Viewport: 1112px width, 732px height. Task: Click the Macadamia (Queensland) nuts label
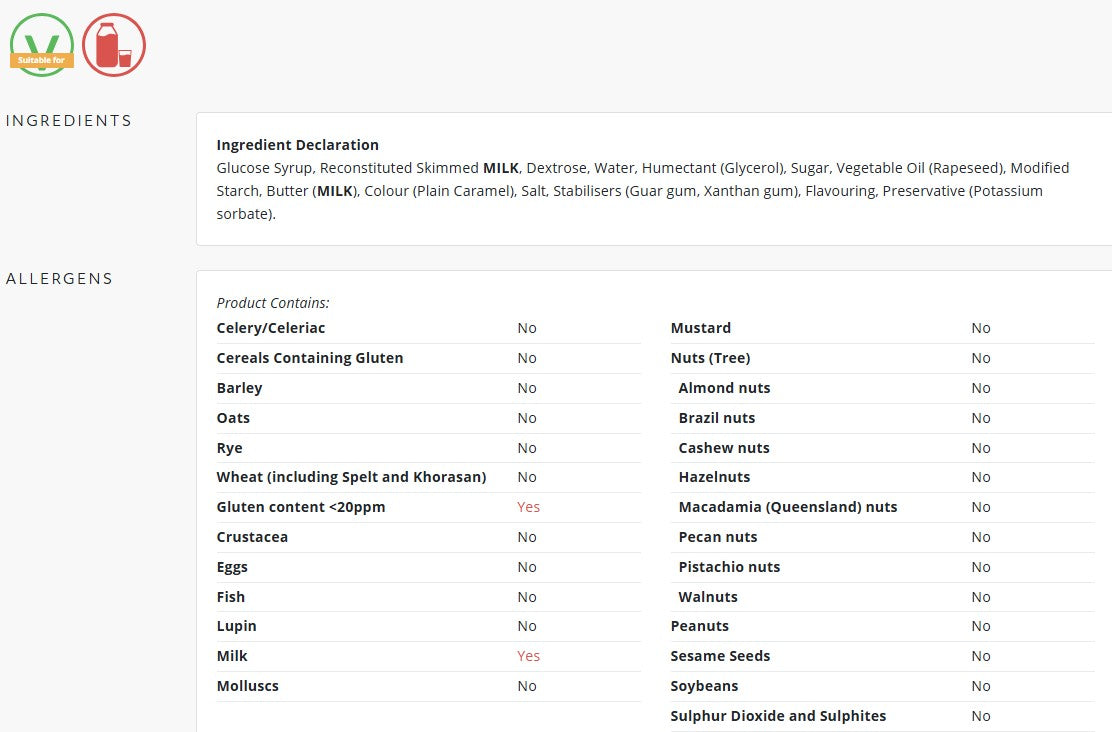coord(788,507)
